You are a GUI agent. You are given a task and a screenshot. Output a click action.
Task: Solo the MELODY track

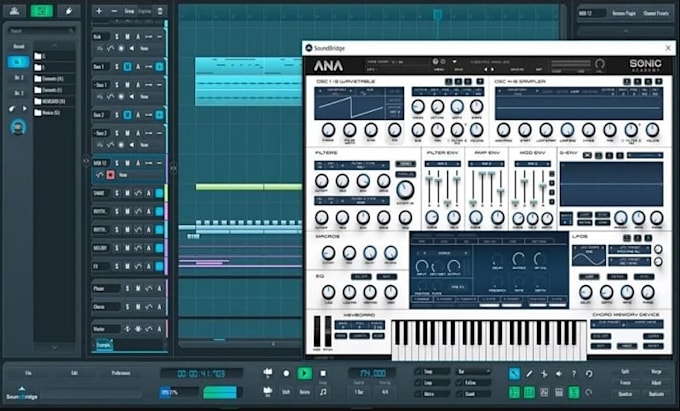click(117, 248)
